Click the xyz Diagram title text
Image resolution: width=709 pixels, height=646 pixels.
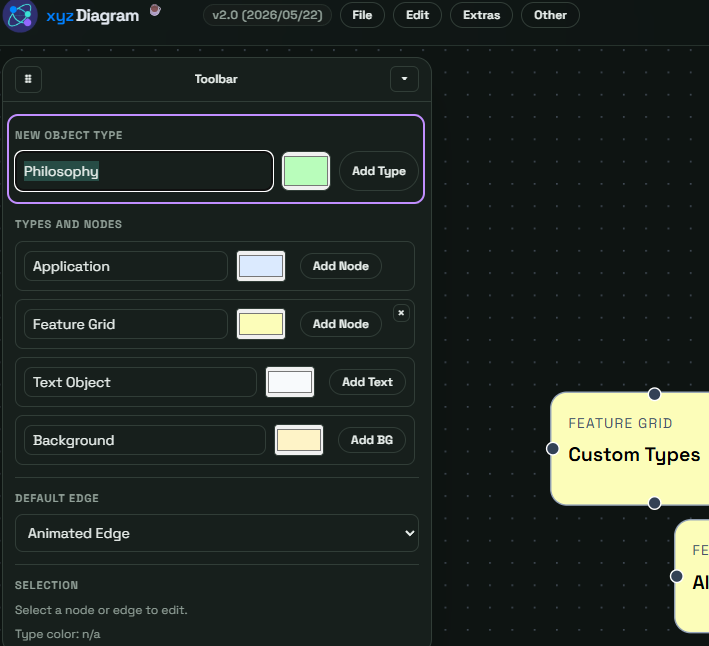tap(93, 15)
